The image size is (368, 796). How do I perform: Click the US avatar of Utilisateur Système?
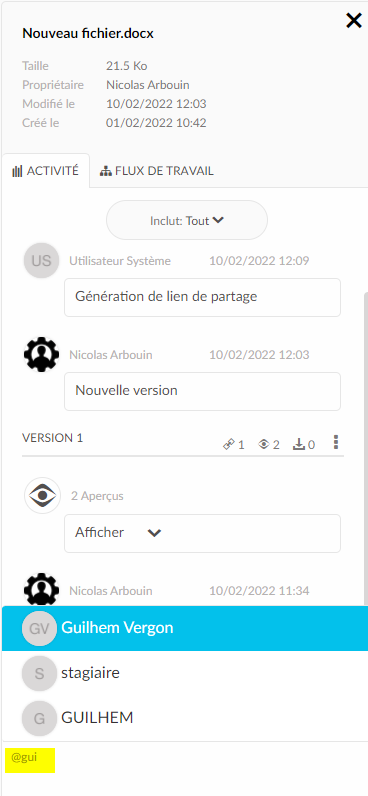coord(41,261)
